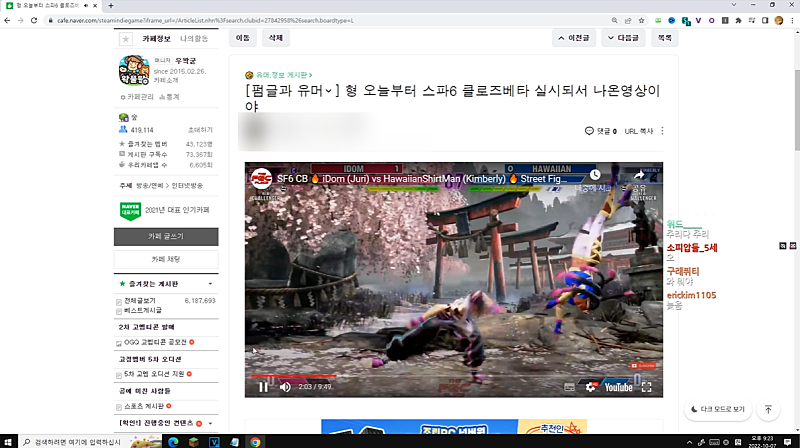Click browser back arrow
This screenshot has width=800, height=448.
(7, 20)
